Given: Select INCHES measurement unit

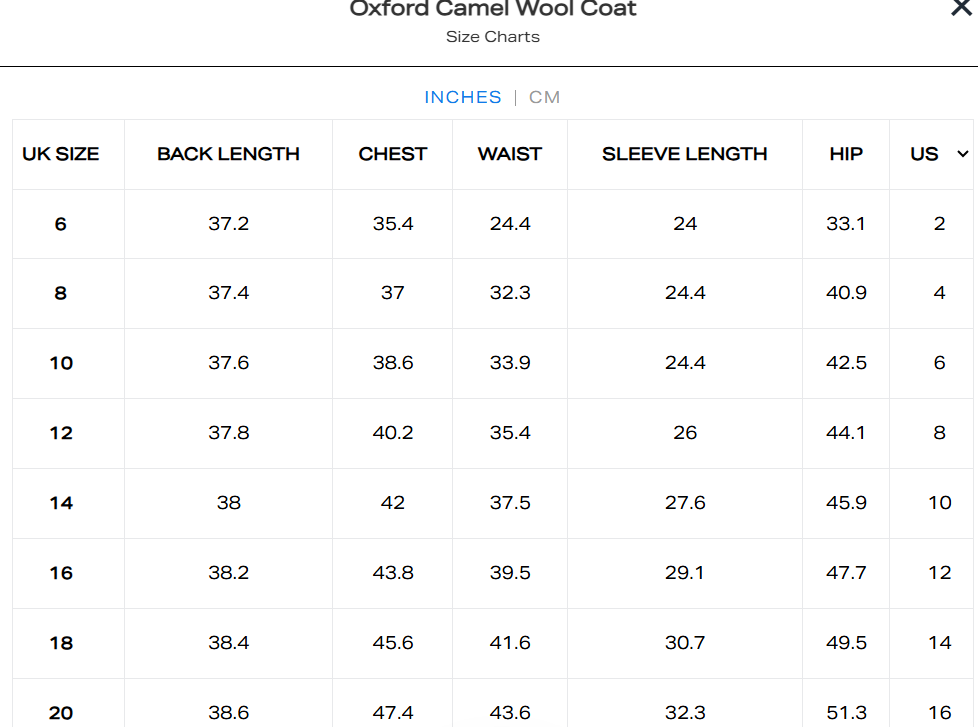Looking at the screenshot, I should click(x=463, y=97).
